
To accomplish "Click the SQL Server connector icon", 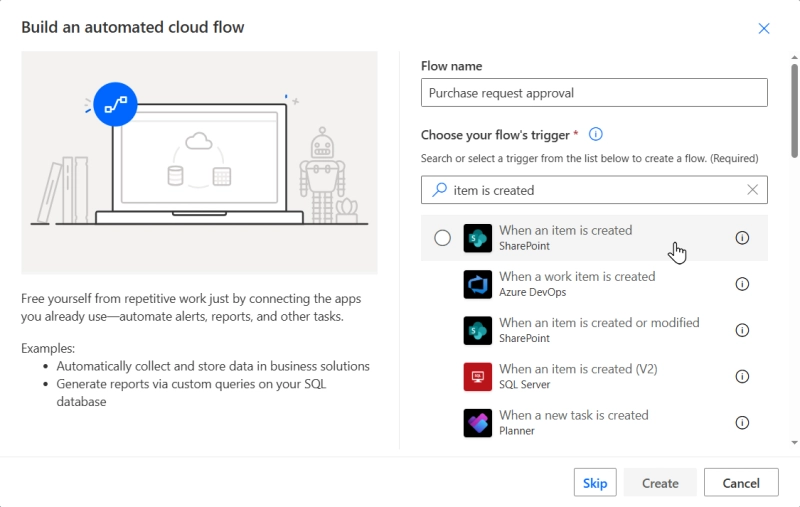I will [478, 377].
